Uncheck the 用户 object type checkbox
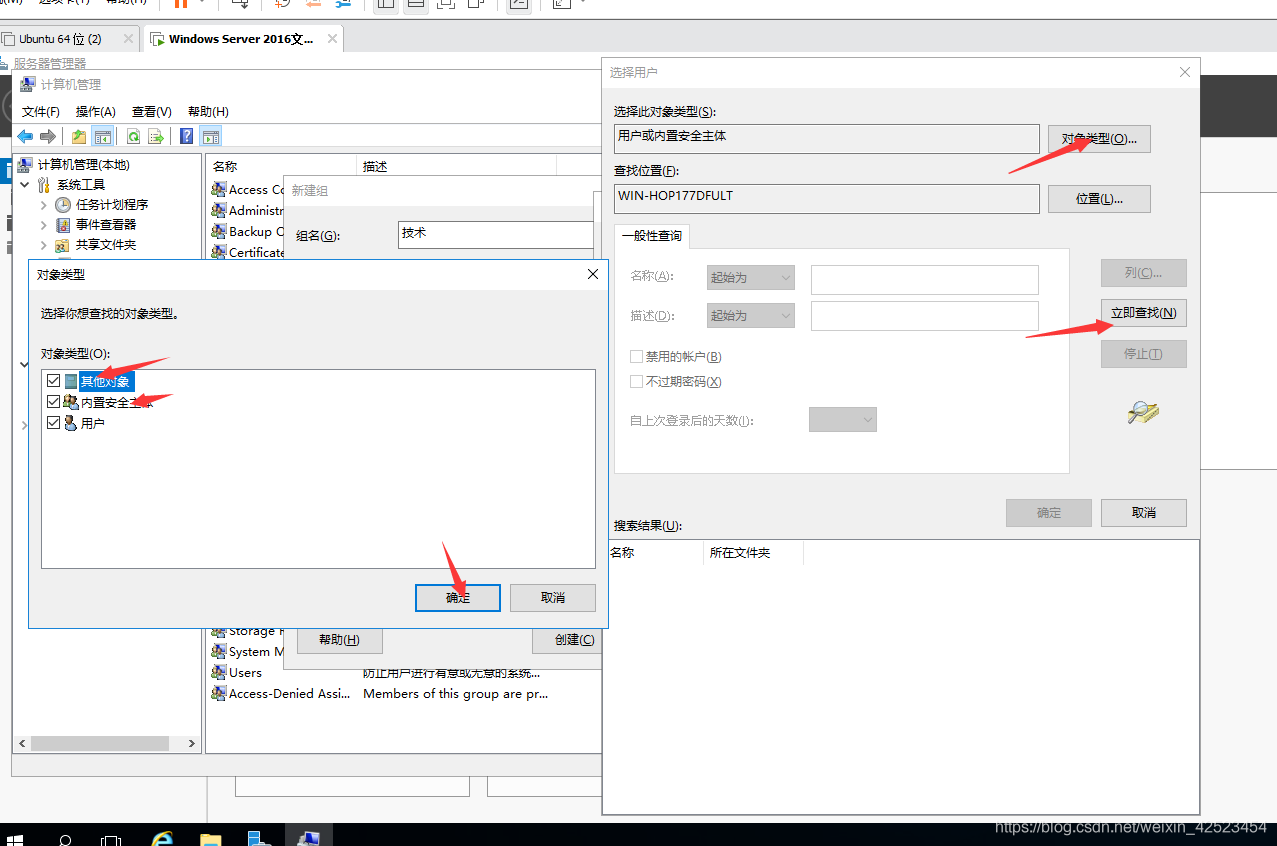 53,423
